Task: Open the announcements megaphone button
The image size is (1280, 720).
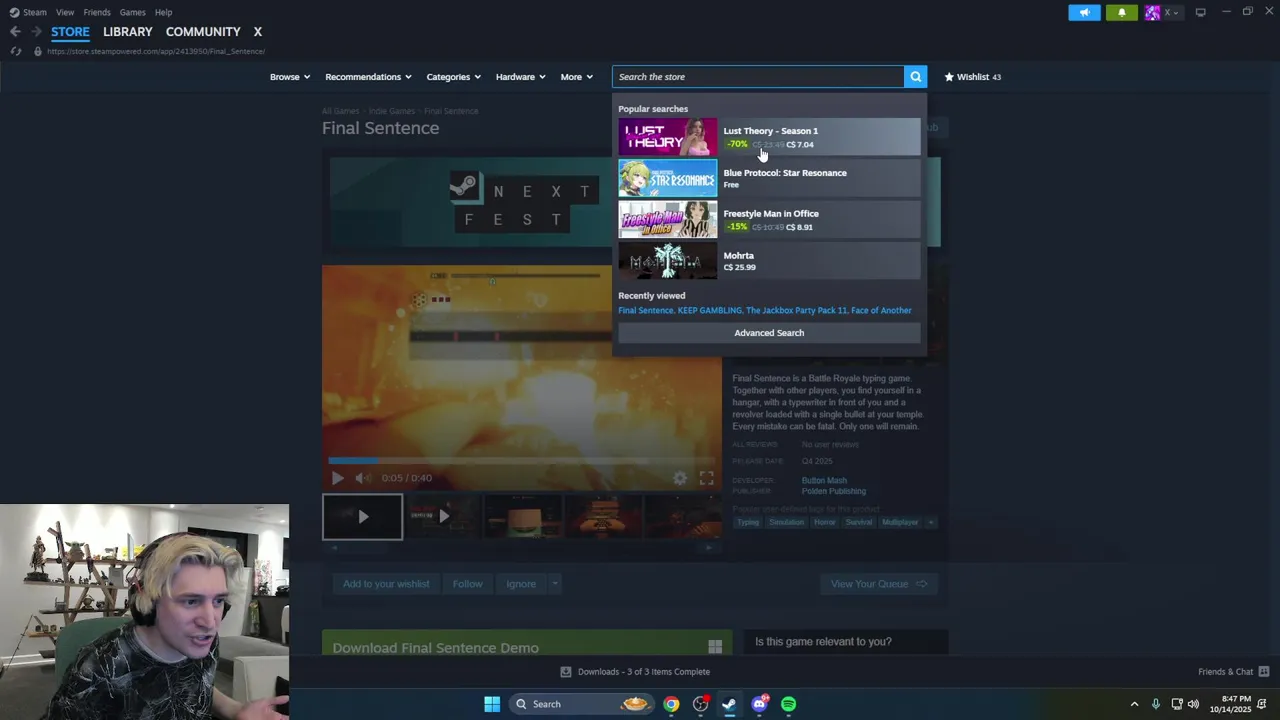Action: point(1084,12)
